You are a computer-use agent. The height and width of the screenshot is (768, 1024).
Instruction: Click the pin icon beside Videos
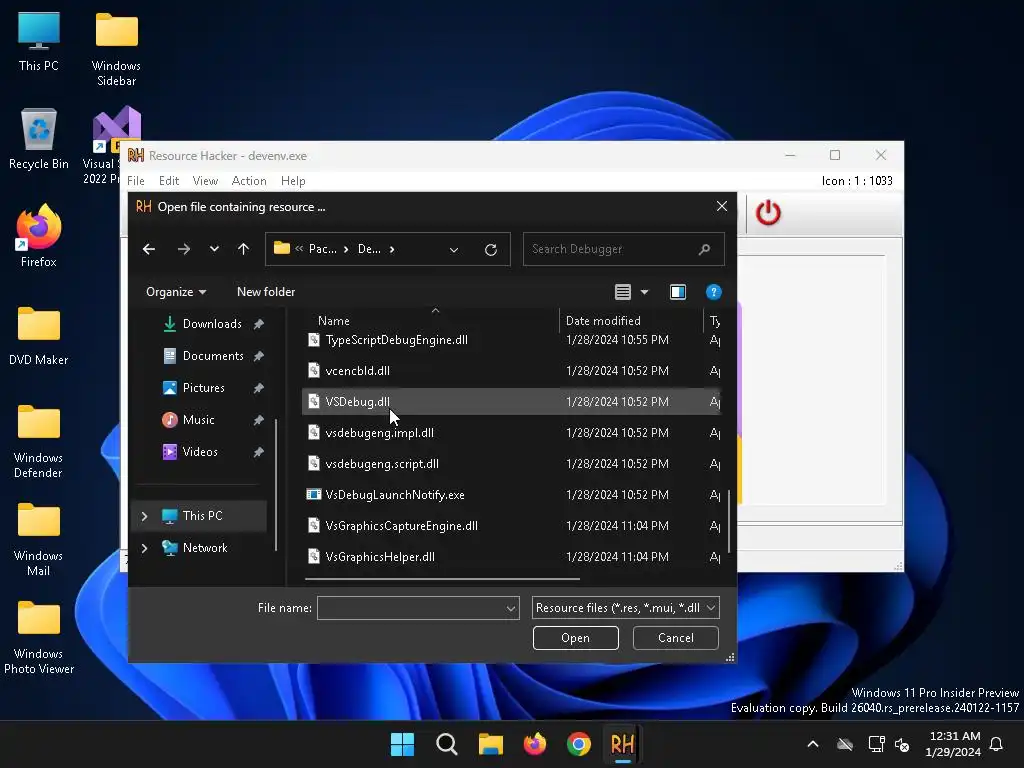[259, 452]
